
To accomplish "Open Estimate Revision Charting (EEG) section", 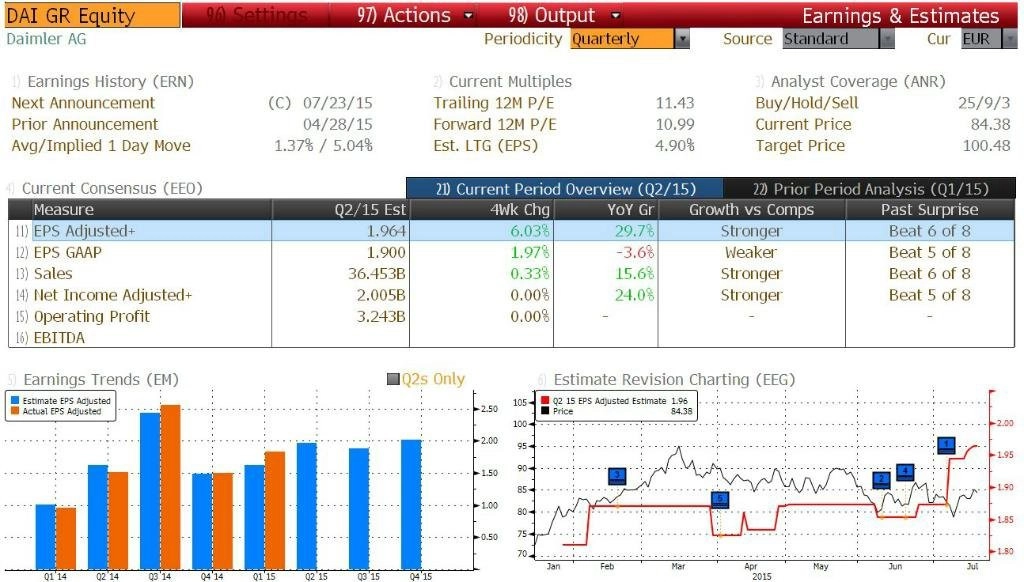I will pyautogui.click(x=674, y=380).
